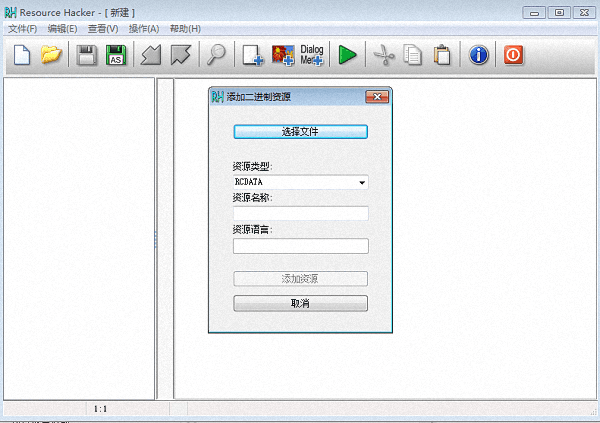Click the scissors cut icon
This screenshot has height=423, width=600.
(383, 55)
